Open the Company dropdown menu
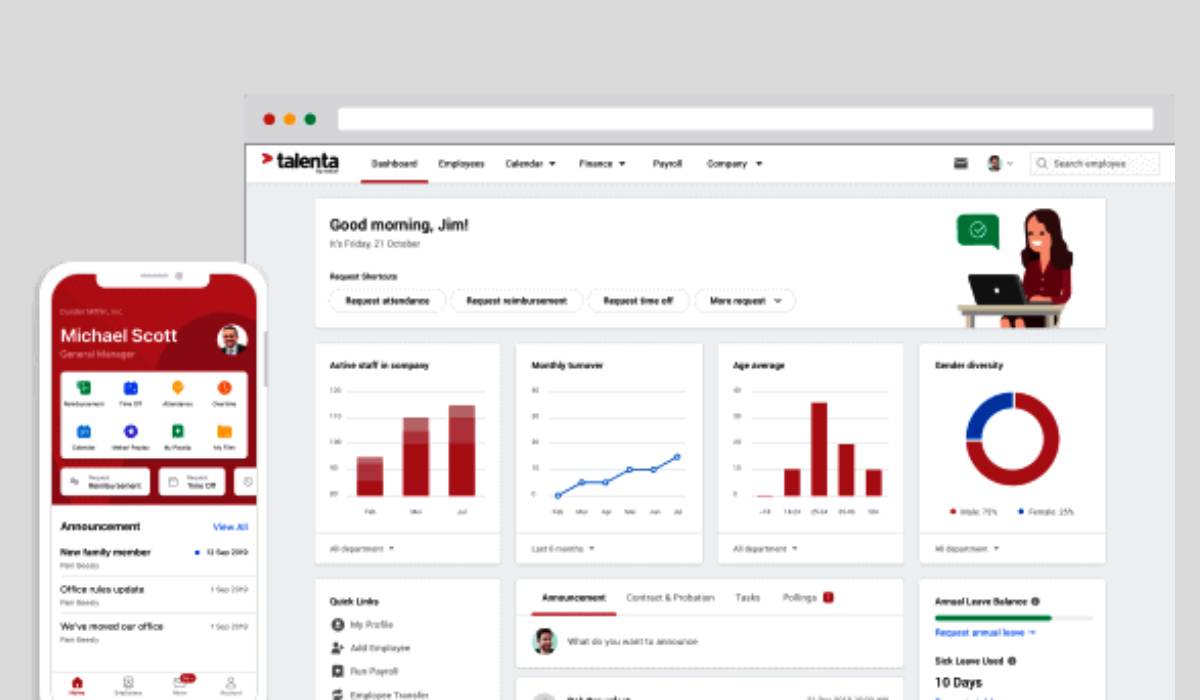Viewport: 1200px width, 700px height. tap(734, 163)
